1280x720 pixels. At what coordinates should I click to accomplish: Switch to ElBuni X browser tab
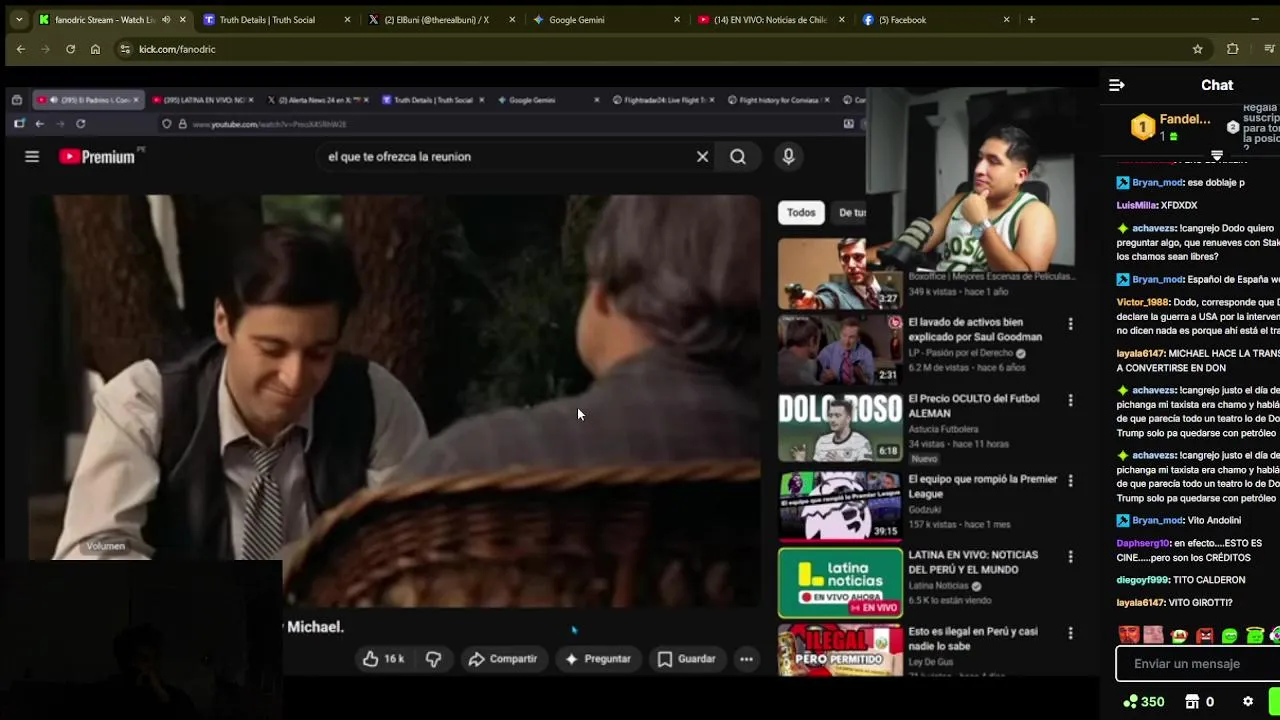point(442,19)
